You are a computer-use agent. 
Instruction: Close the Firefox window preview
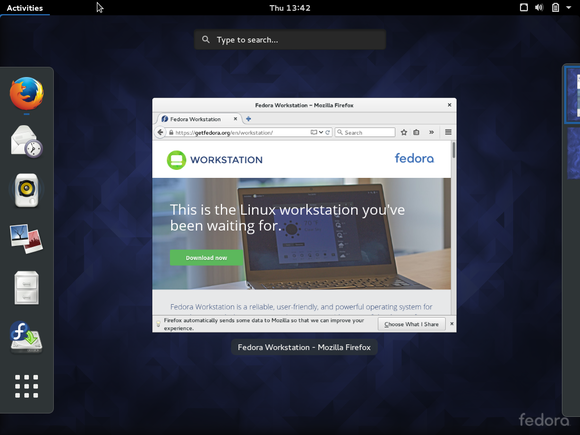coord(449,105)
